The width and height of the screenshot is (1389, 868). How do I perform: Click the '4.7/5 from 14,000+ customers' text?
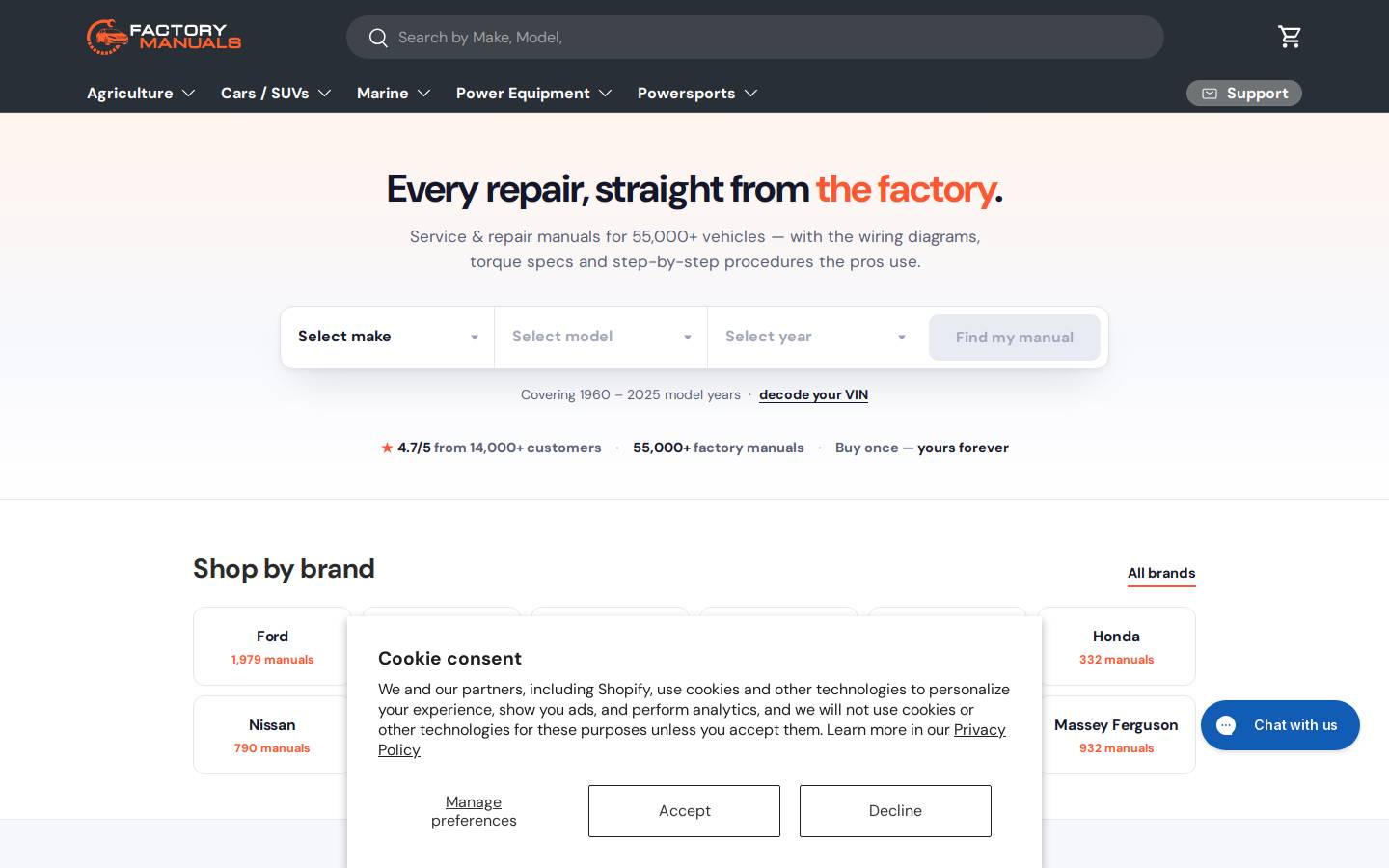click(x=499, y=448)
